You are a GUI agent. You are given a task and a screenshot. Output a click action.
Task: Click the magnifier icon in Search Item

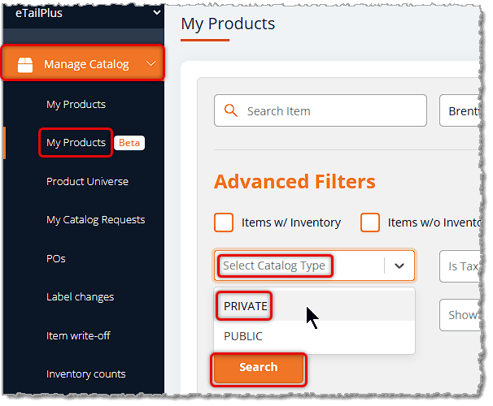tap(231, 110)
